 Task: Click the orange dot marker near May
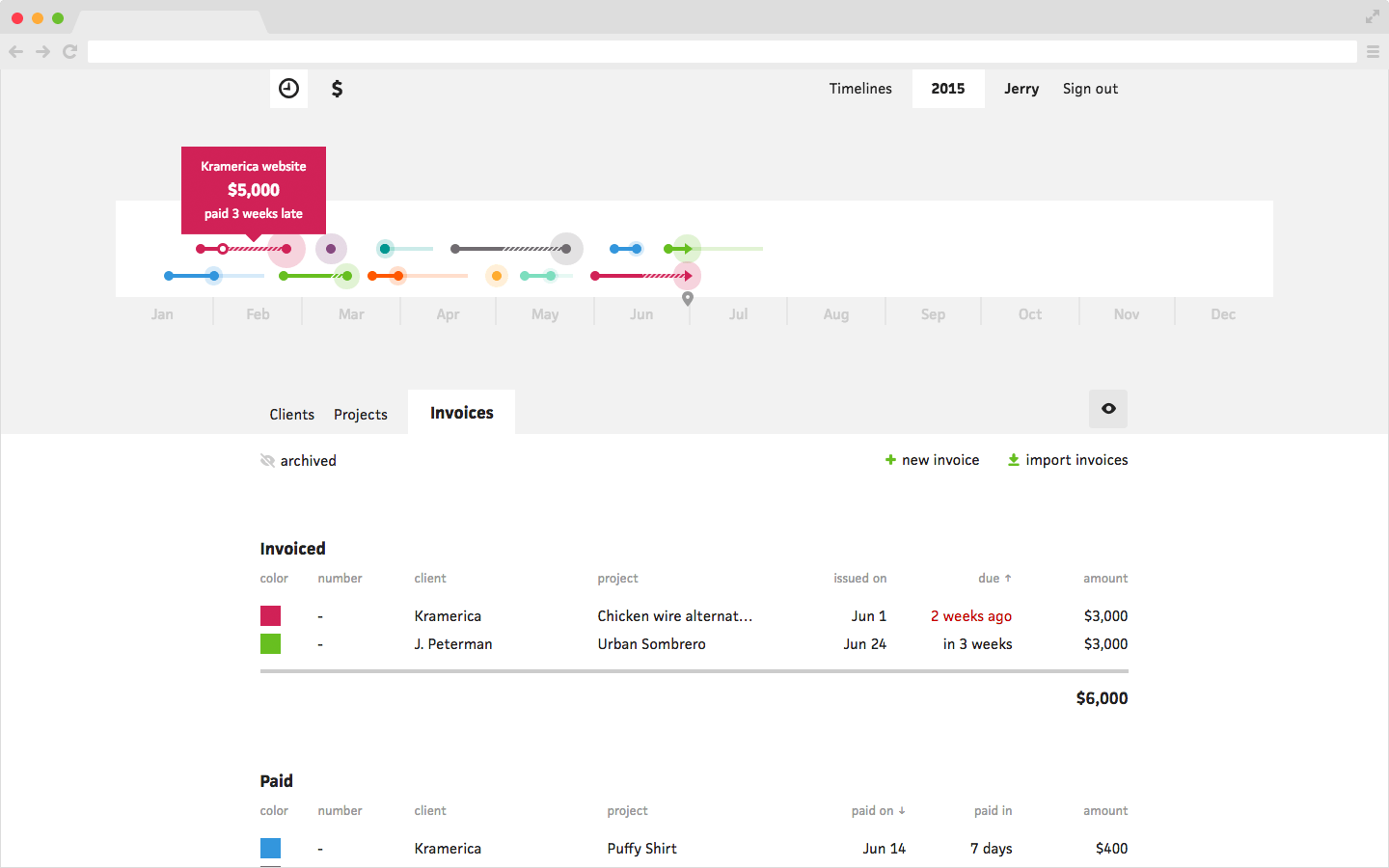click(x=497, y=276)
